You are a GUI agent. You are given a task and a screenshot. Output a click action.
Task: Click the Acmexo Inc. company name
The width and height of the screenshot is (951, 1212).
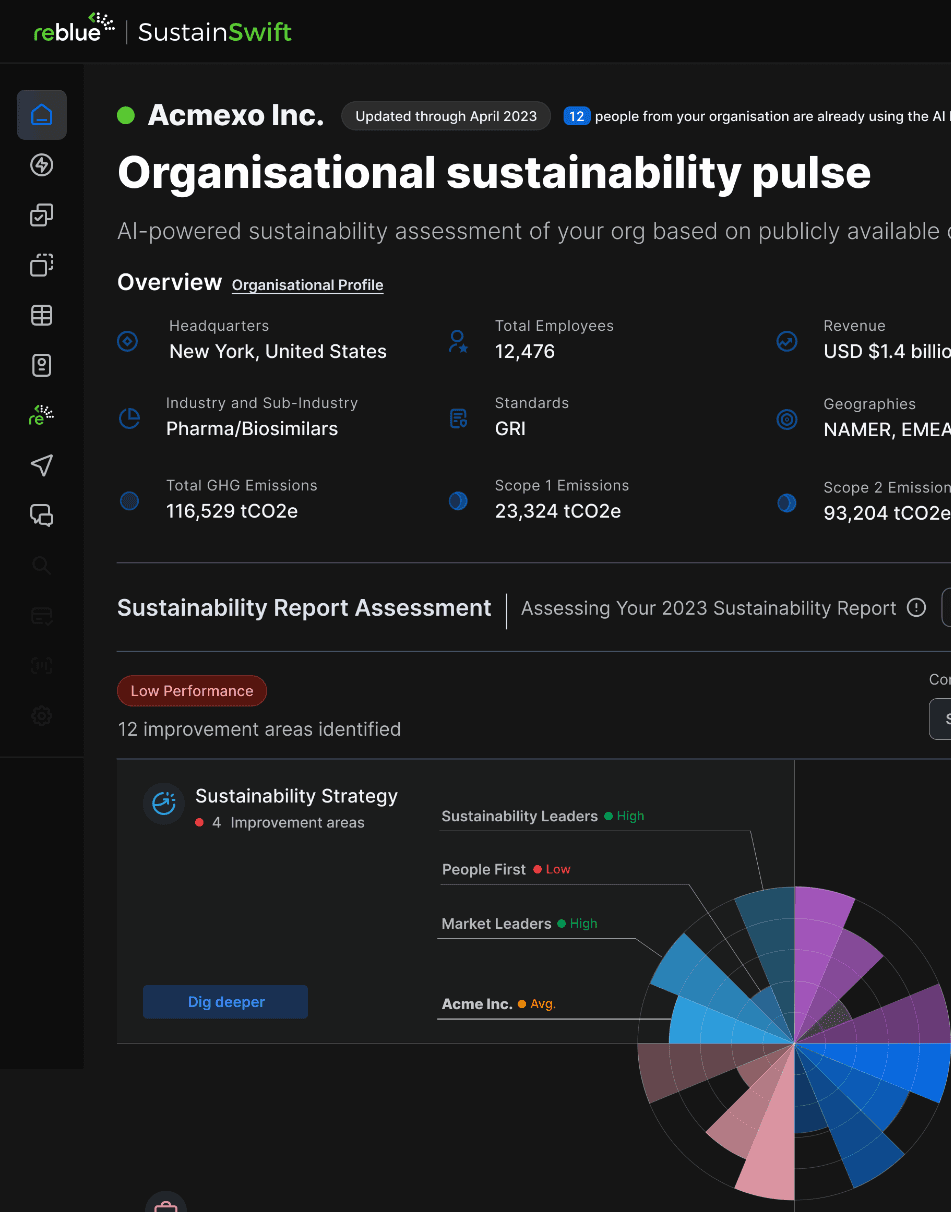pos(236,116)
